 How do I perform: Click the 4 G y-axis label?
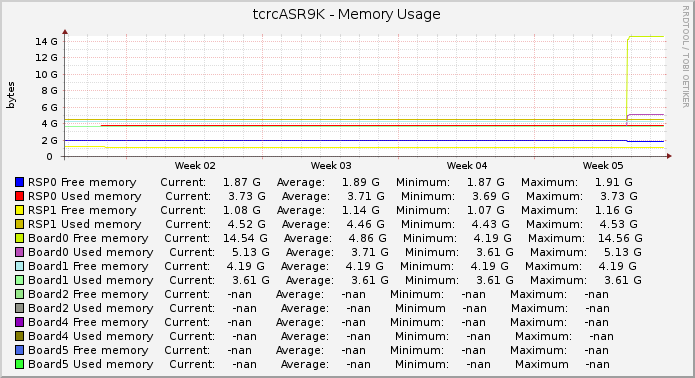pos(49,124)
